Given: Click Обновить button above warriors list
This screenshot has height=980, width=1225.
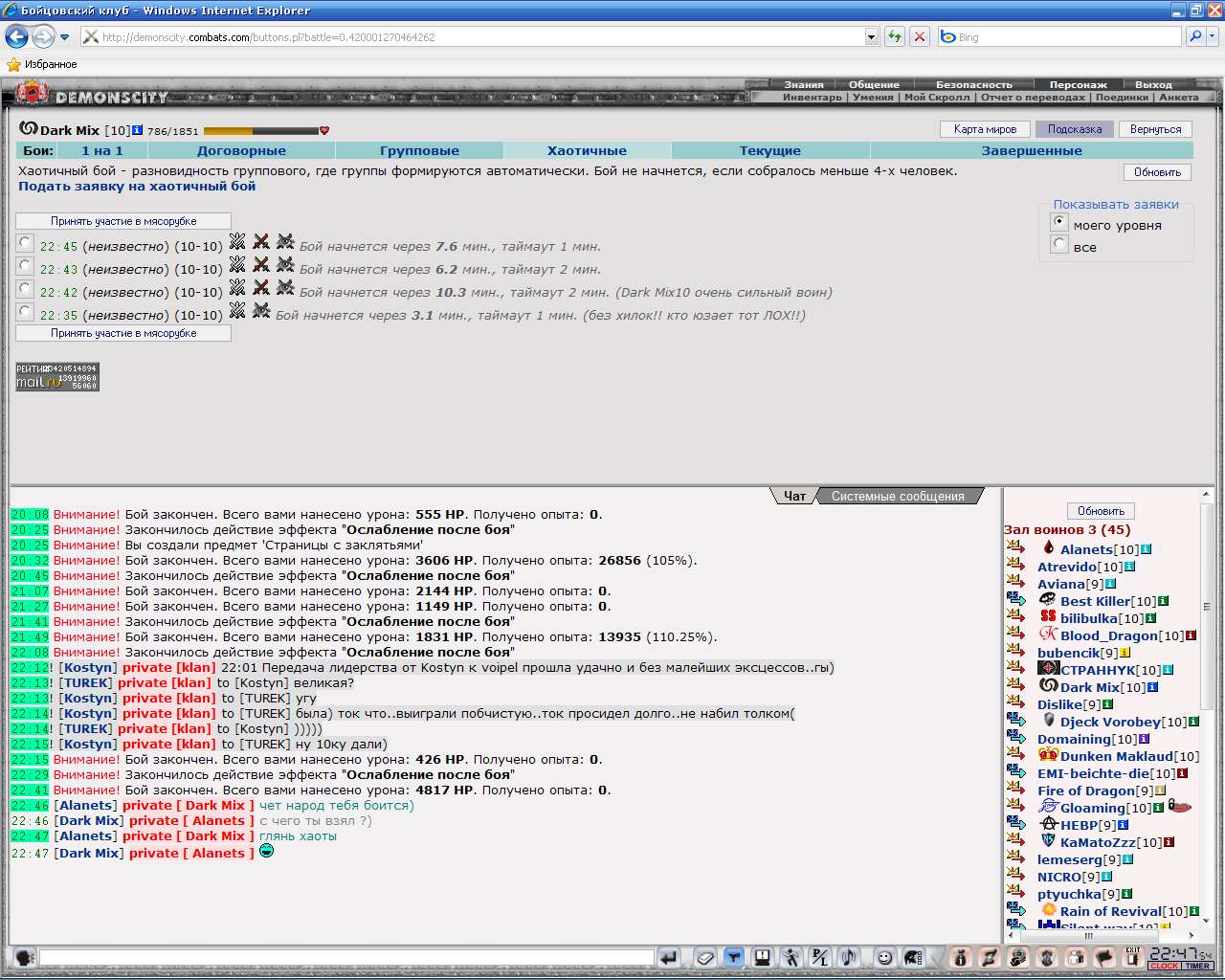Looking at the screenshot, I should [x=1101, y=511].
